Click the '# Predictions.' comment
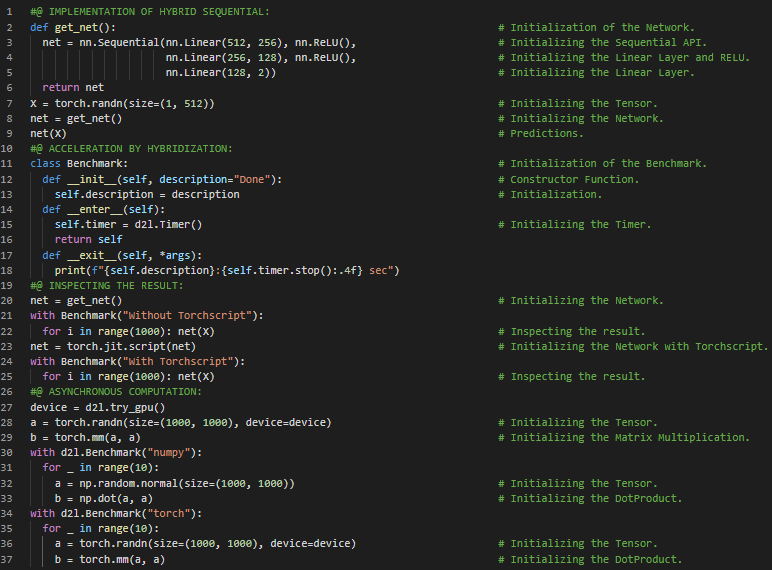This screenshot has height=570, width=772. coord(546,133)
